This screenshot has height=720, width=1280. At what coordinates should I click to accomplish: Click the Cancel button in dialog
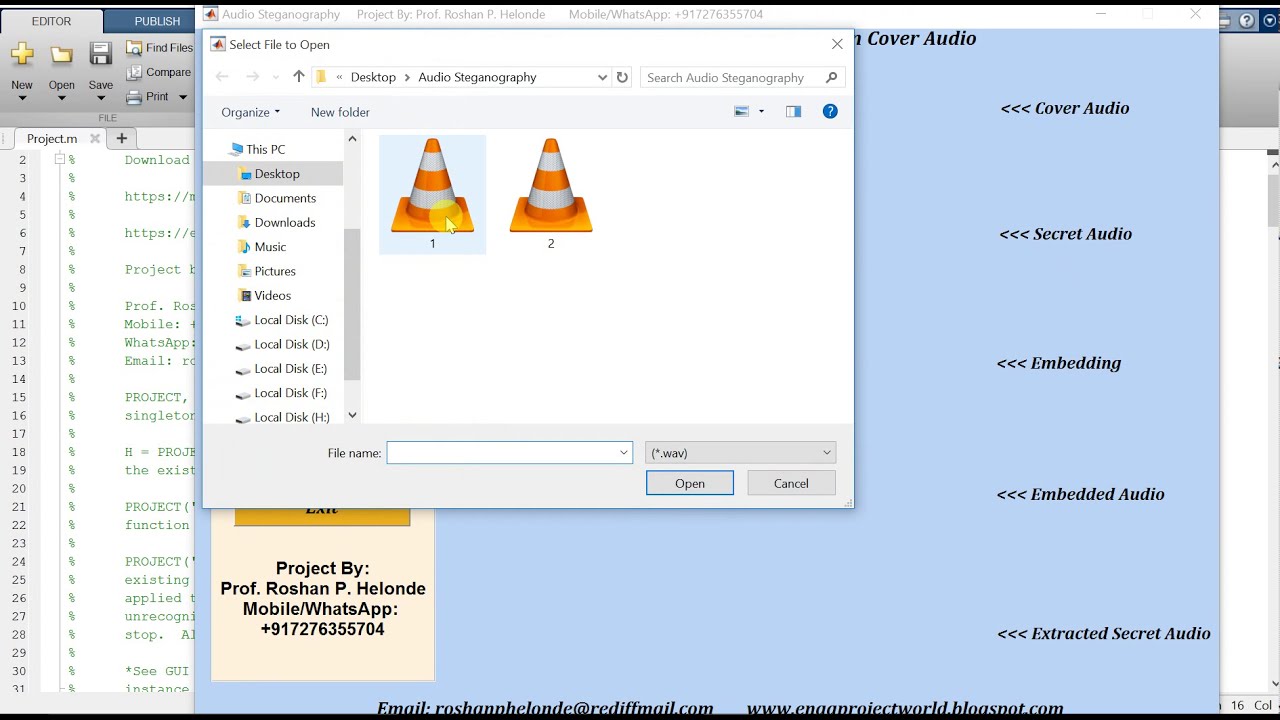point(791,483)
